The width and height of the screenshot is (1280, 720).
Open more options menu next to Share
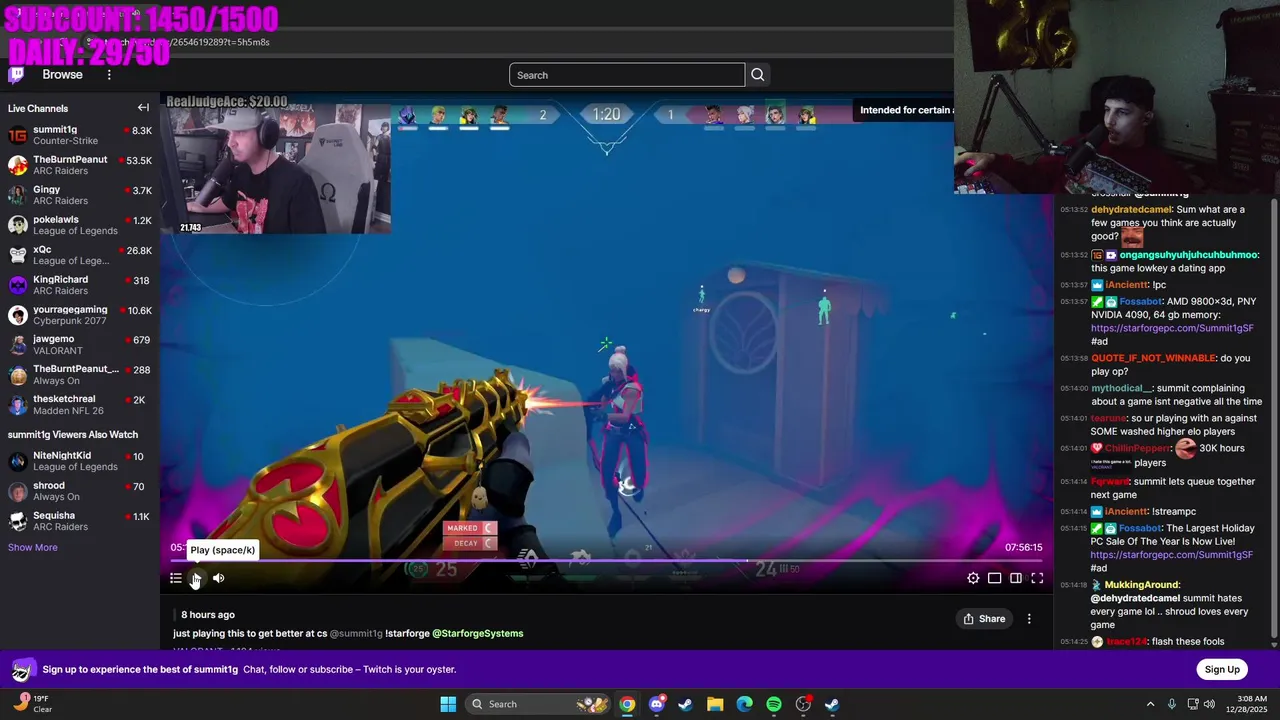[1029, 619]
